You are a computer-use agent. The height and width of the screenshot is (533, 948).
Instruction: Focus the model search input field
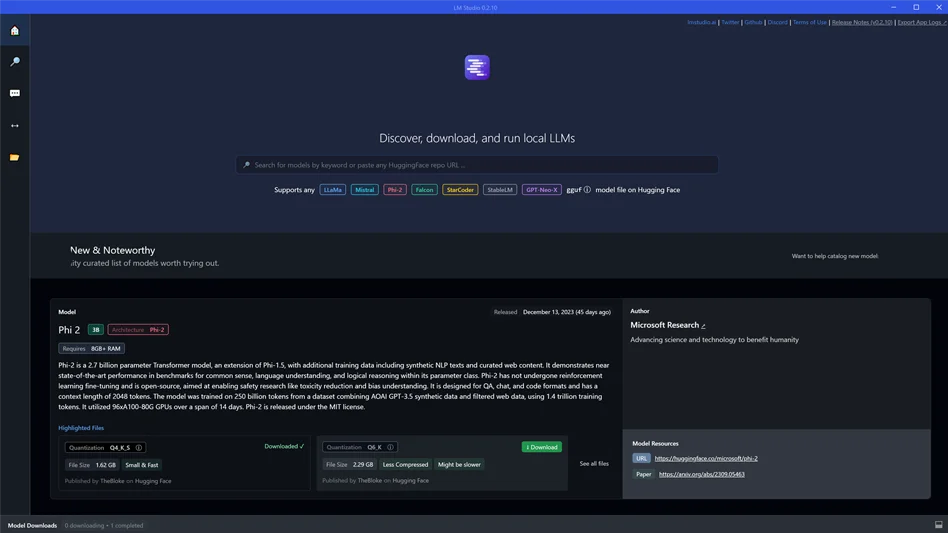[477, 165]
